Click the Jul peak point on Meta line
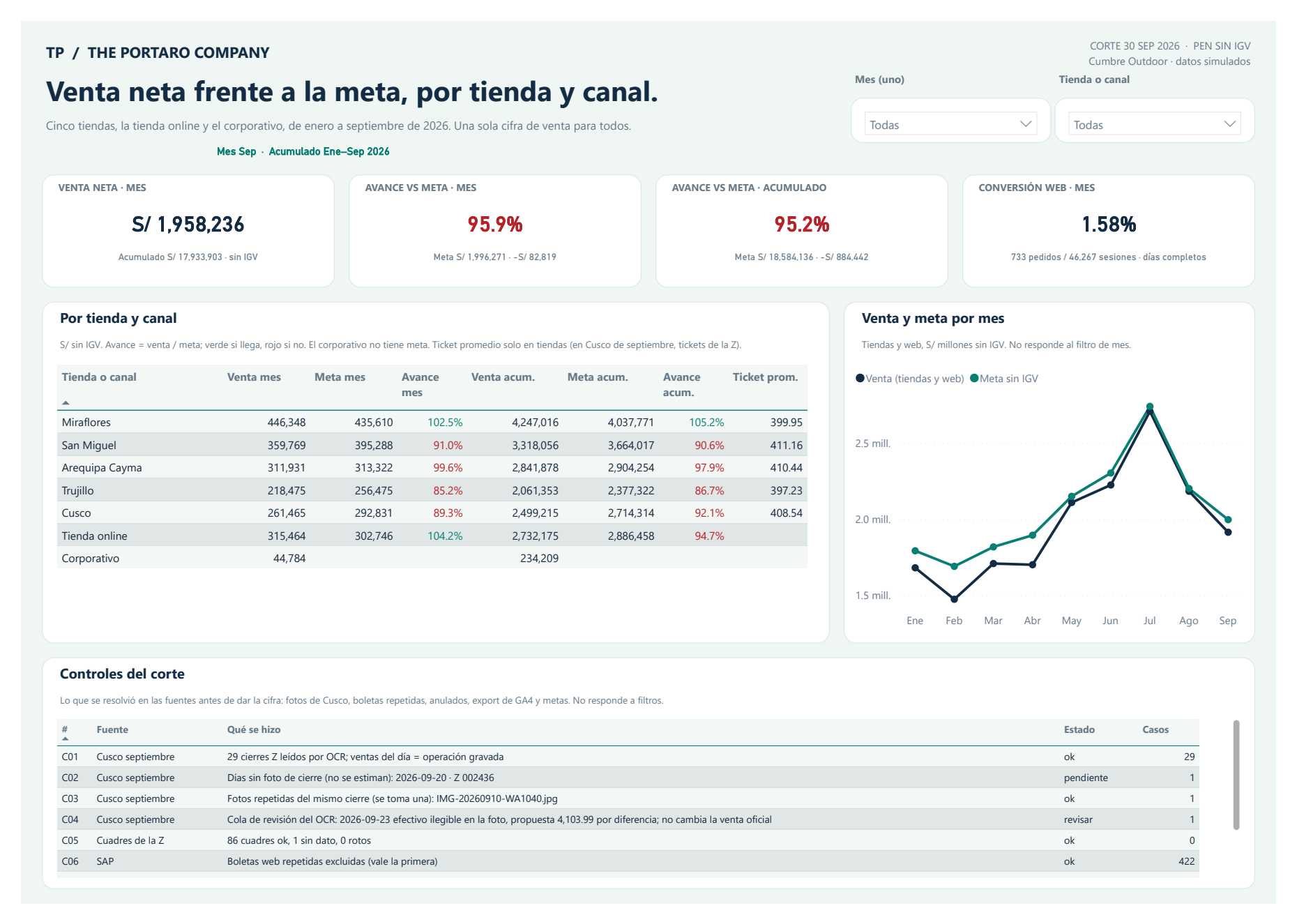1297x924 pixels. pos(1150,406)
